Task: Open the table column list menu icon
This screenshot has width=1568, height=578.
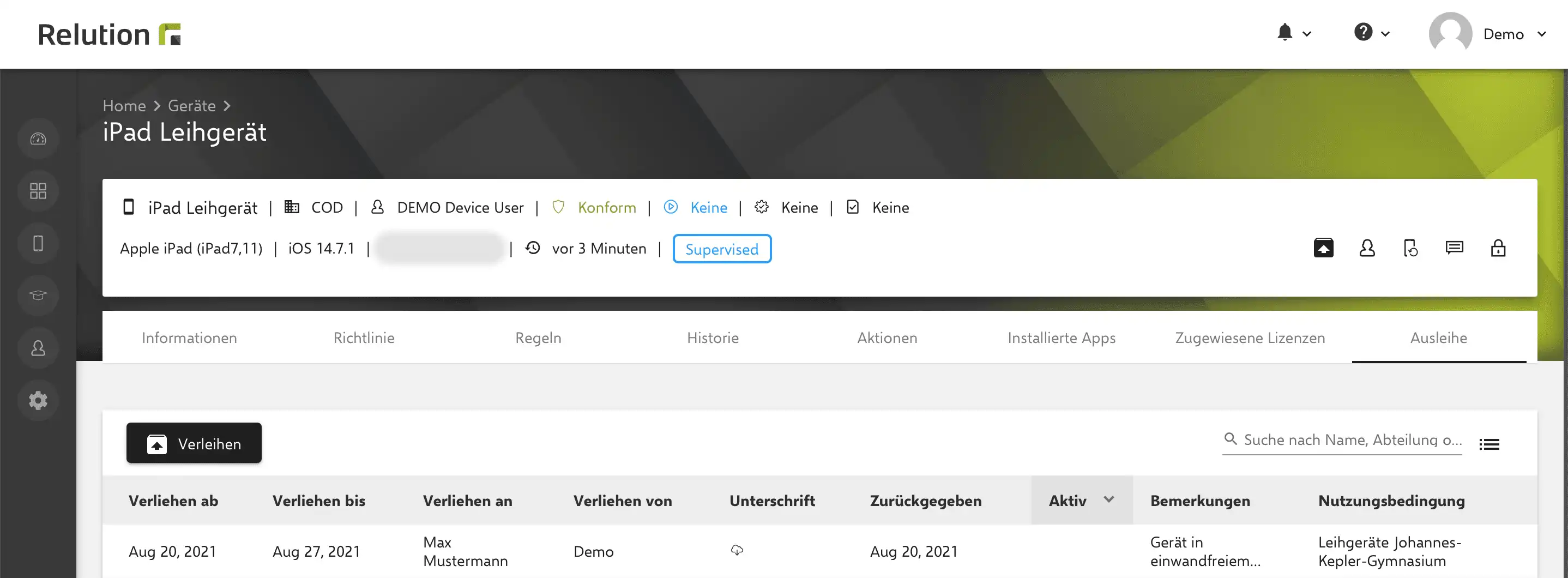Action: click(x=1489, y=444)
